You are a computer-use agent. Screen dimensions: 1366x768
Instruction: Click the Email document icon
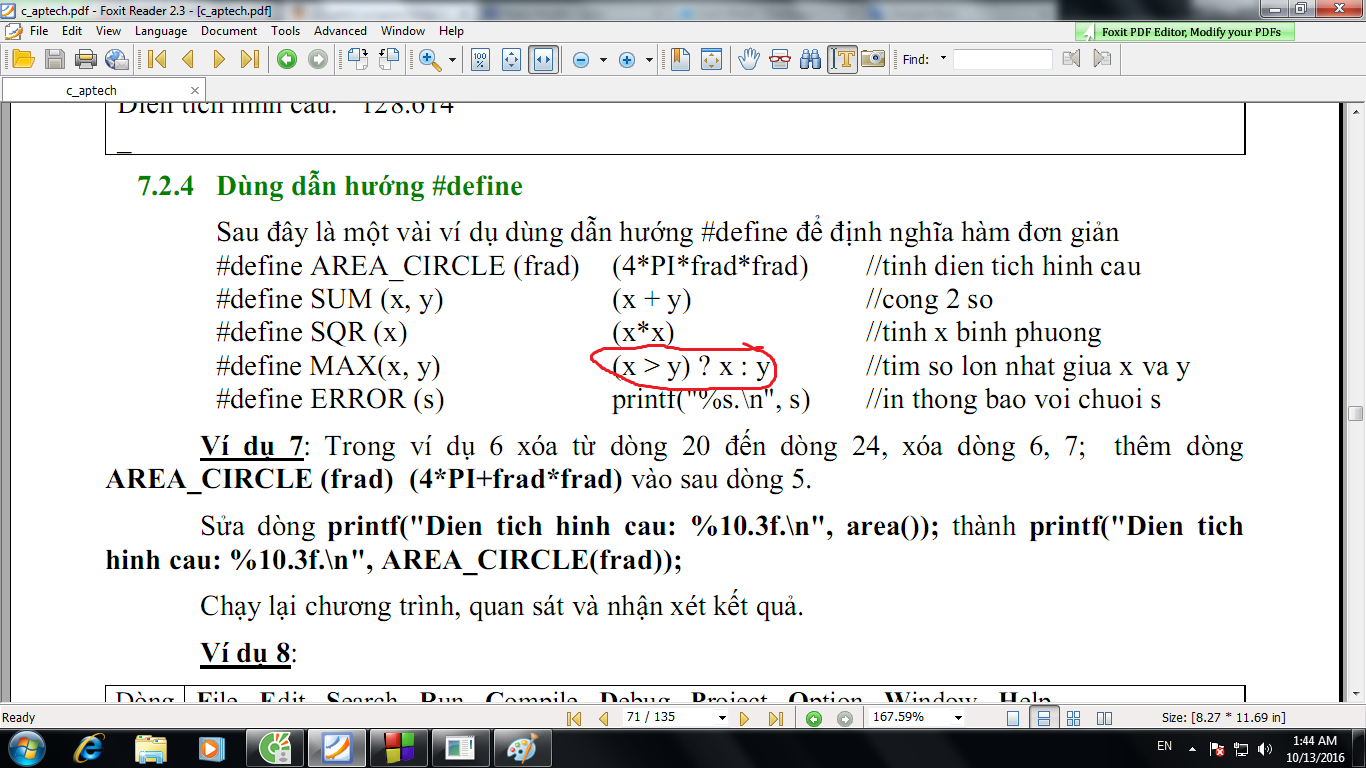pos(116,59)
